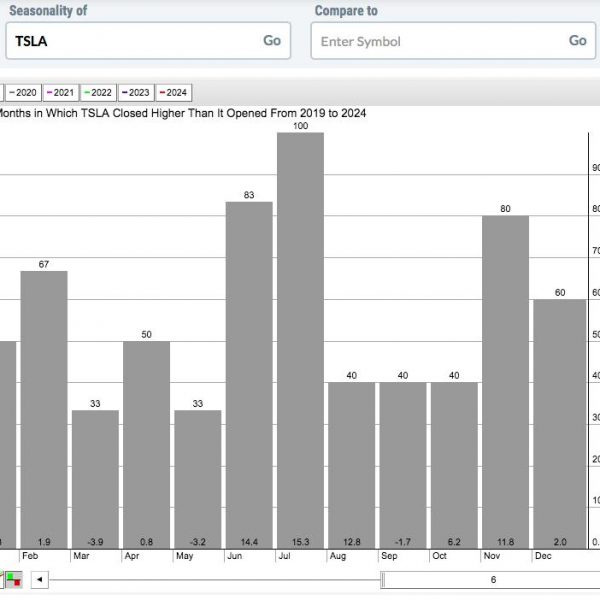
Task: Select the candlestick chart mode icon
Action: pos(13,579)
